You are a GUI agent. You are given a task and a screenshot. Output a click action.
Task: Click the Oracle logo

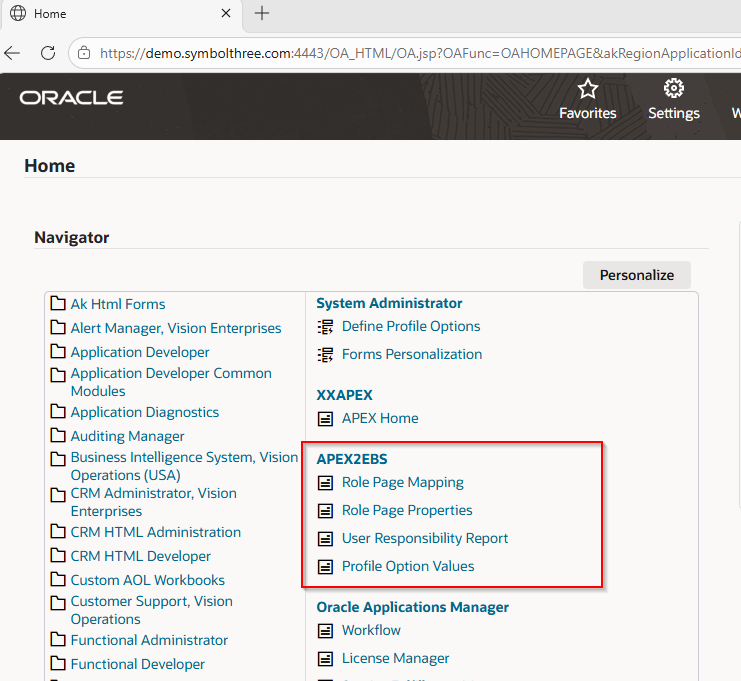click(x=71, y=98)
